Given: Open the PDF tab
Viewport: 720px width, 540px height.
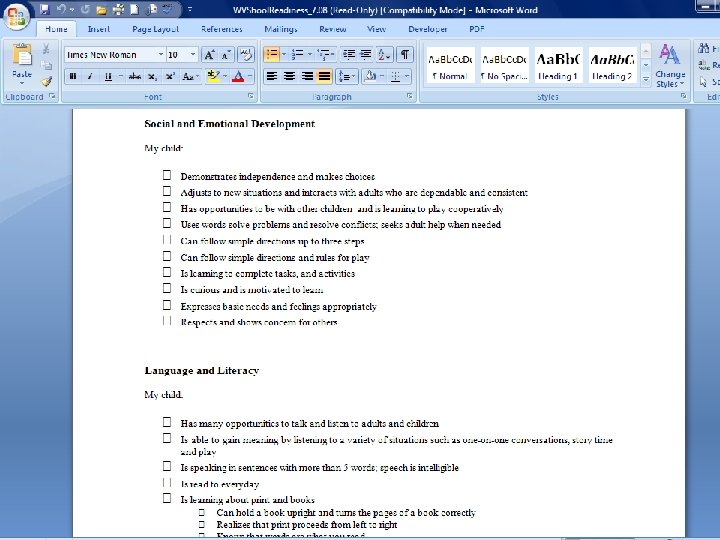Looking at the screenshot, I should [x=477, y=29].
